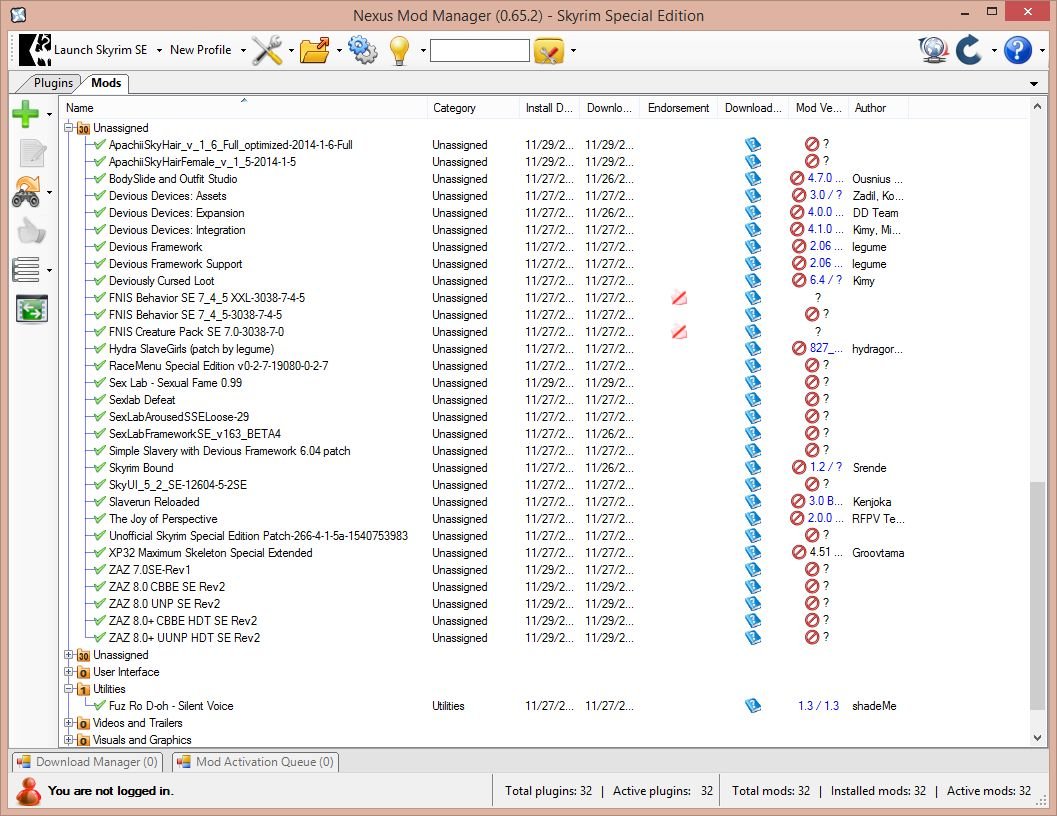
Task: Sort by the Endorsement column header
Action: click(678, 108)
